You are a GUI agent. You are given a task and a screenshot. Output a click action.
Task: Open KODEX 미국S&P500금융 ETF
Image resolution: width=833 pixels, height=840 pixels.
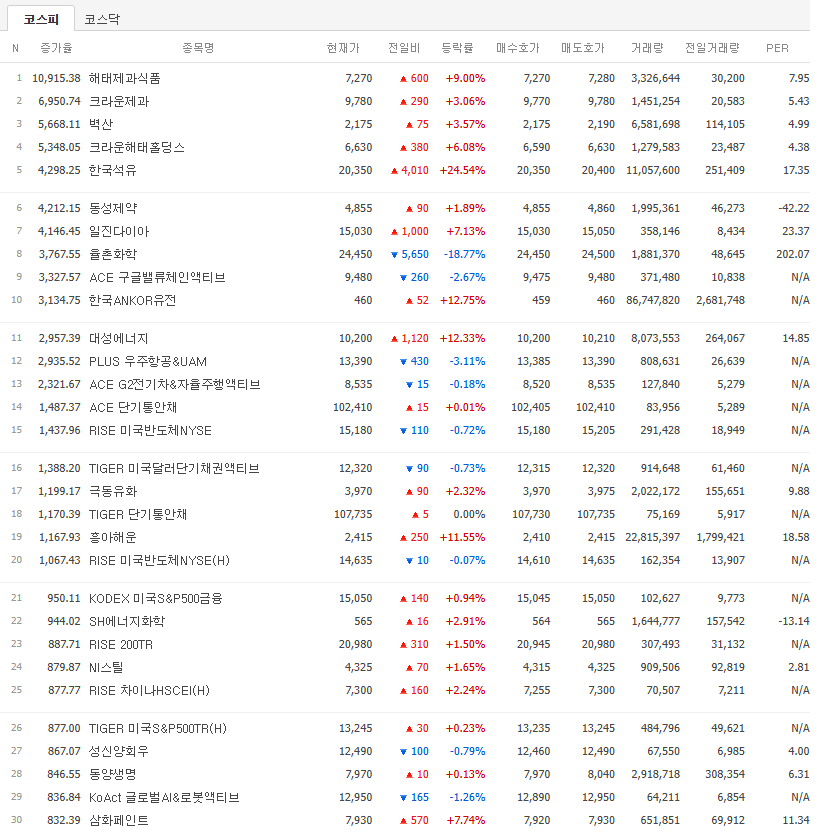click(x=155, y=599)
